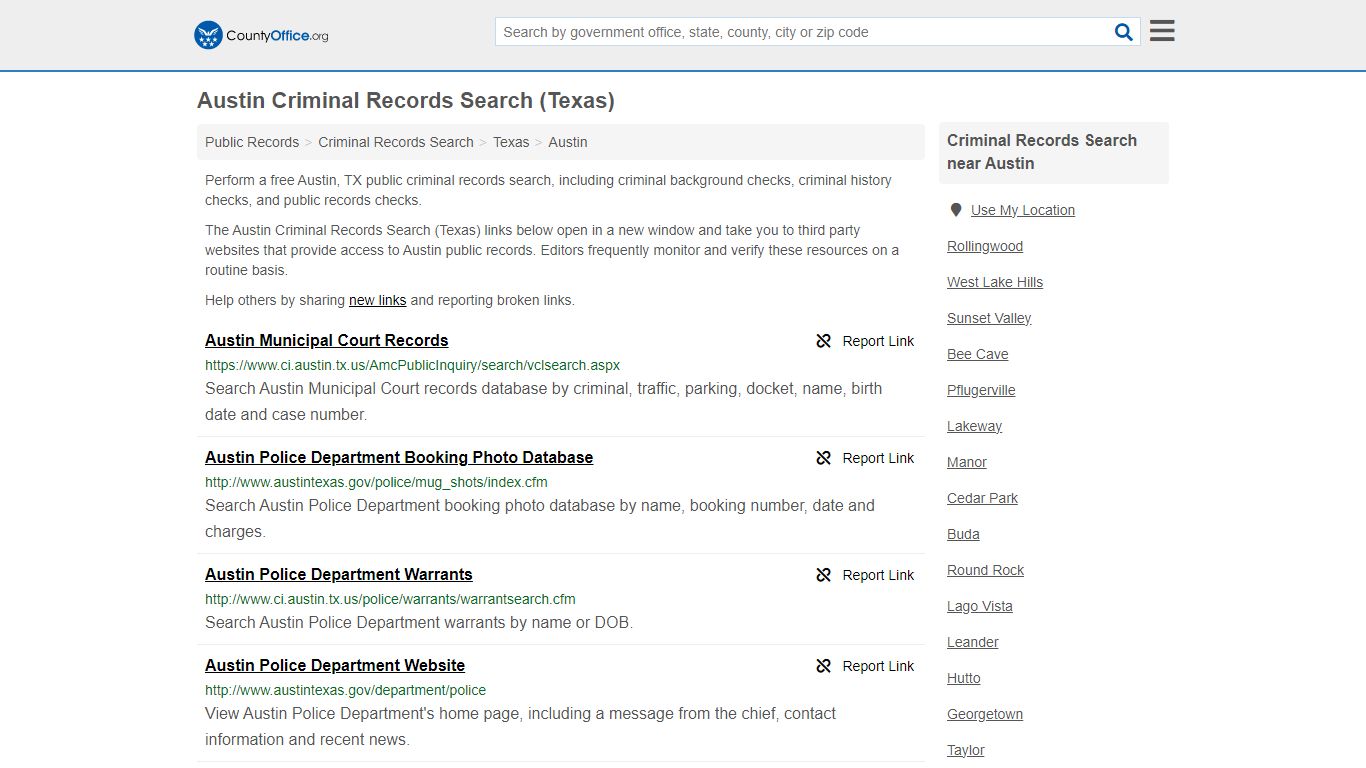Open Leander criminal records

(x=973, y=642)
